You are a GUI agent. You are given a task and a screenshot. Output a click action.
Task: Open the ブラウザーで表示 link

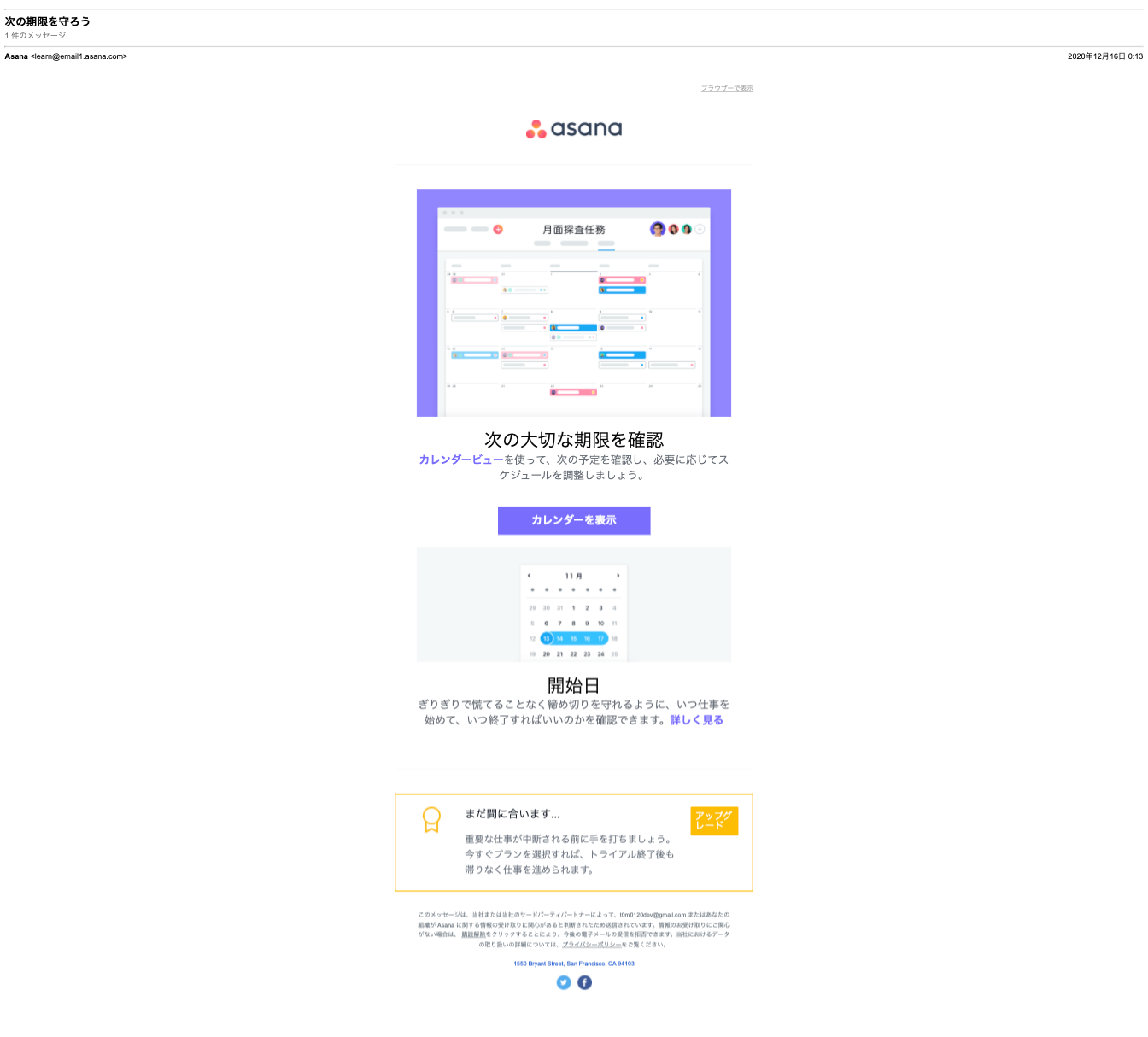coord(727,88)
